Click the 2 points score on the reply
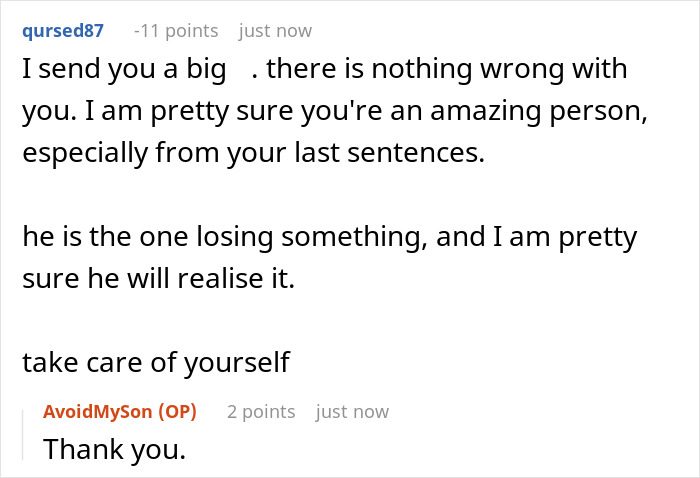 261,411
